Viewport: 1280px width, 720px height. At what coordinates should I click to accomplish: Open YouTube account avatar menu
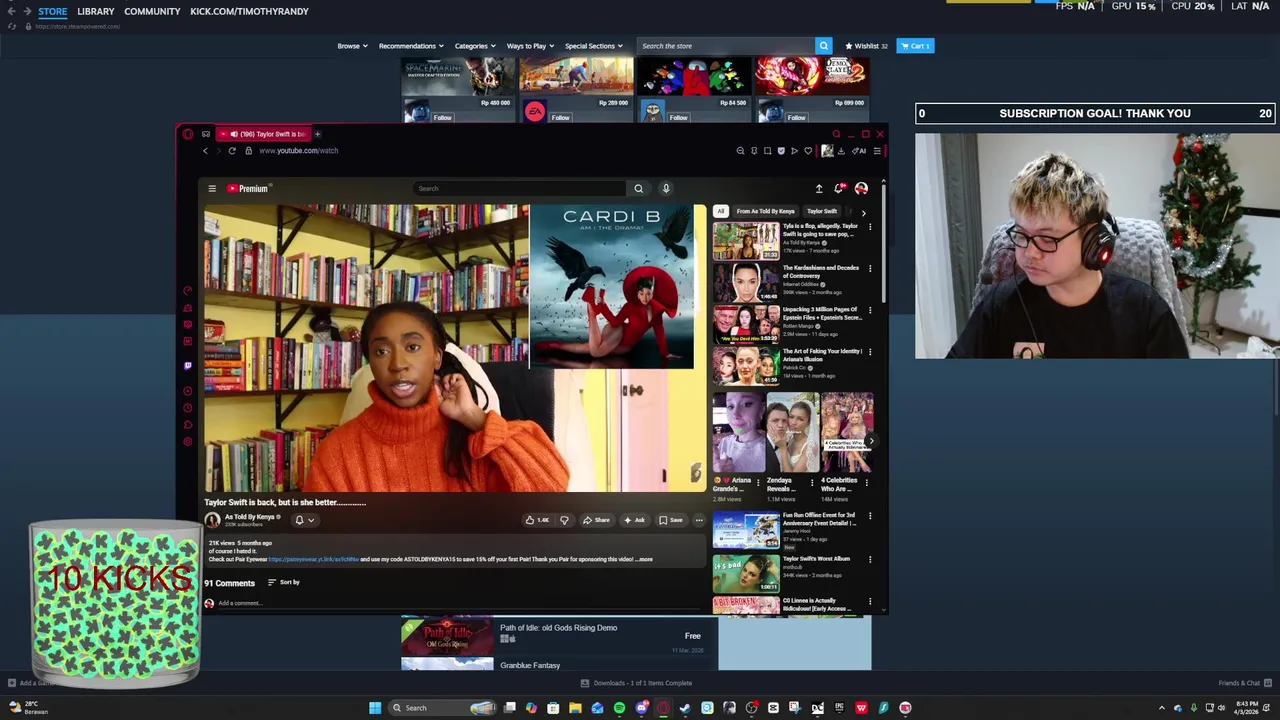[861, 188]
